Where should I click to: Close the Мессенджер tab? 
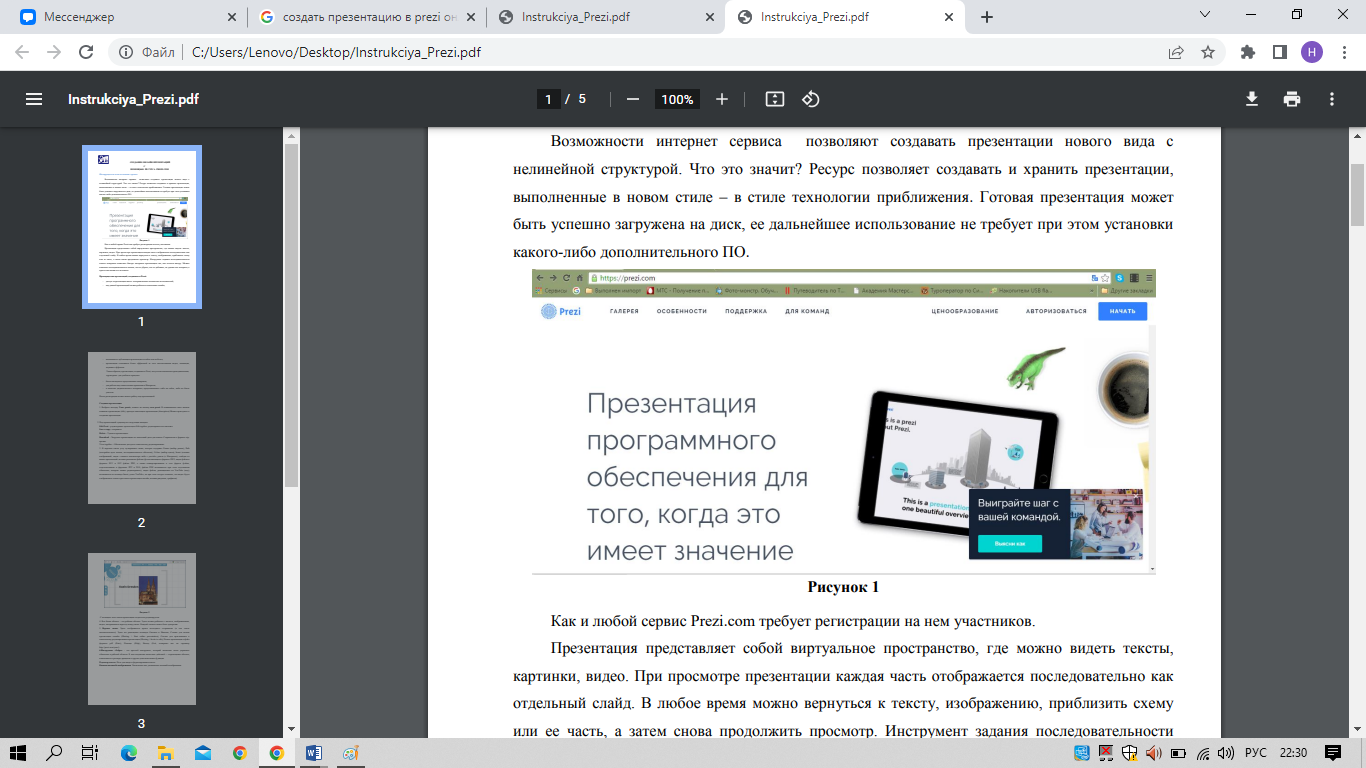click(231, 17)
